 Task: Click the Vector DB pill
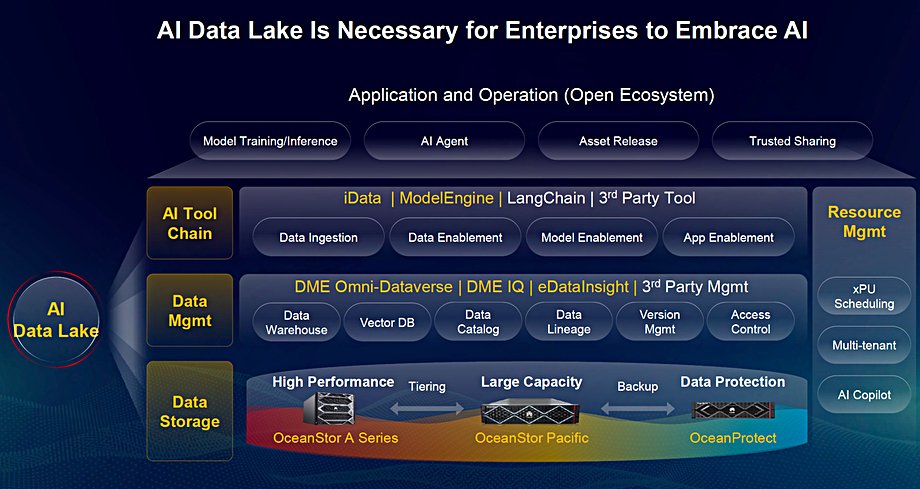(x=387, y=322)
